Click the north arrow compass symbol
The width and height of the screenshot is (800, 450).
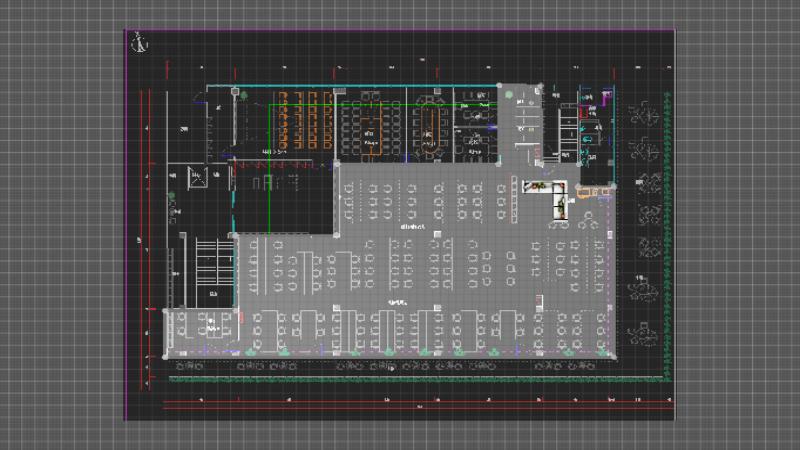click(x=140, y=41)
